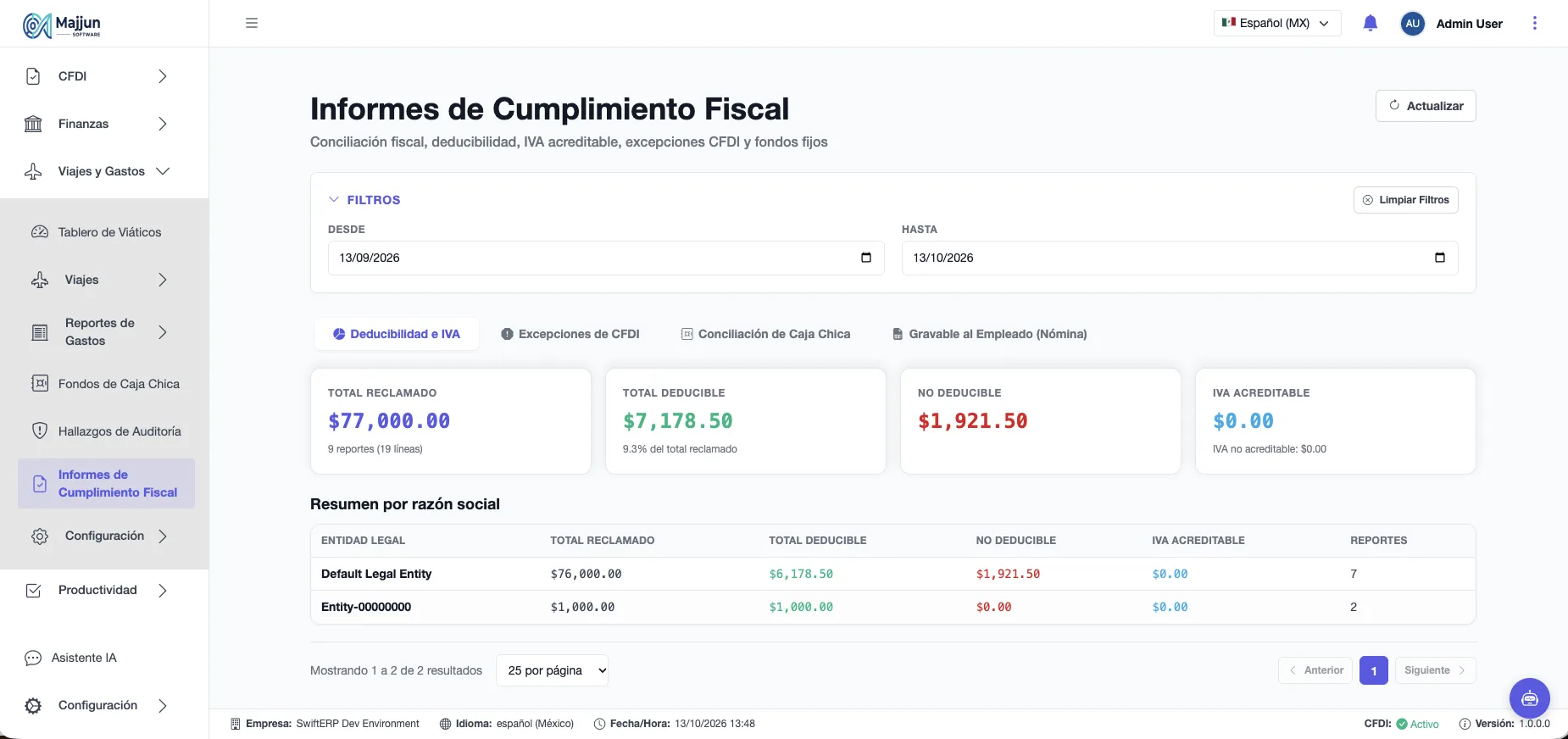Expand the Viajes submenu chevron

click(163, 280)
